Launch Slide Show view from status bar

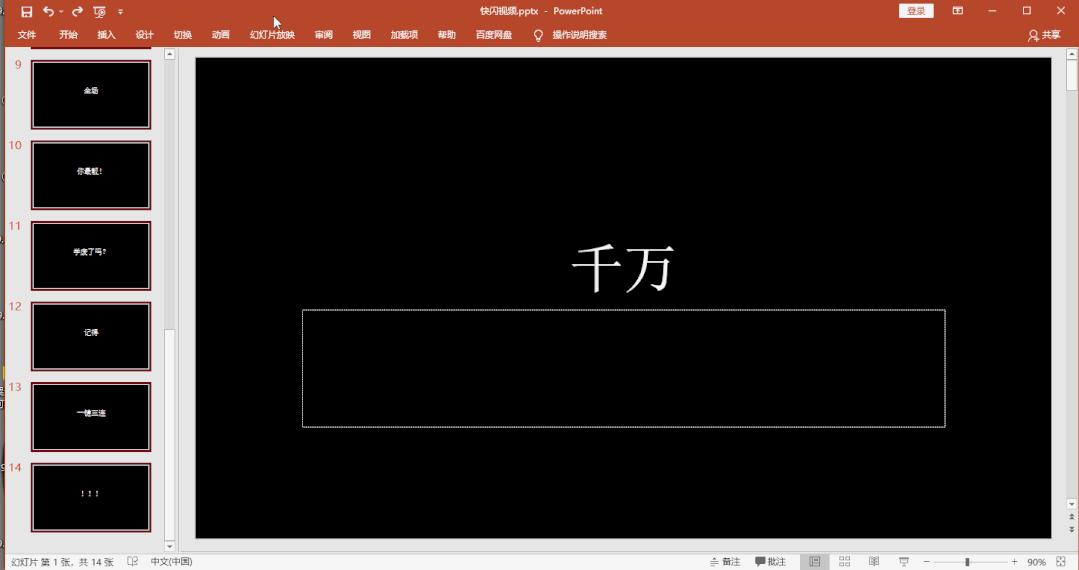[904, 562]
